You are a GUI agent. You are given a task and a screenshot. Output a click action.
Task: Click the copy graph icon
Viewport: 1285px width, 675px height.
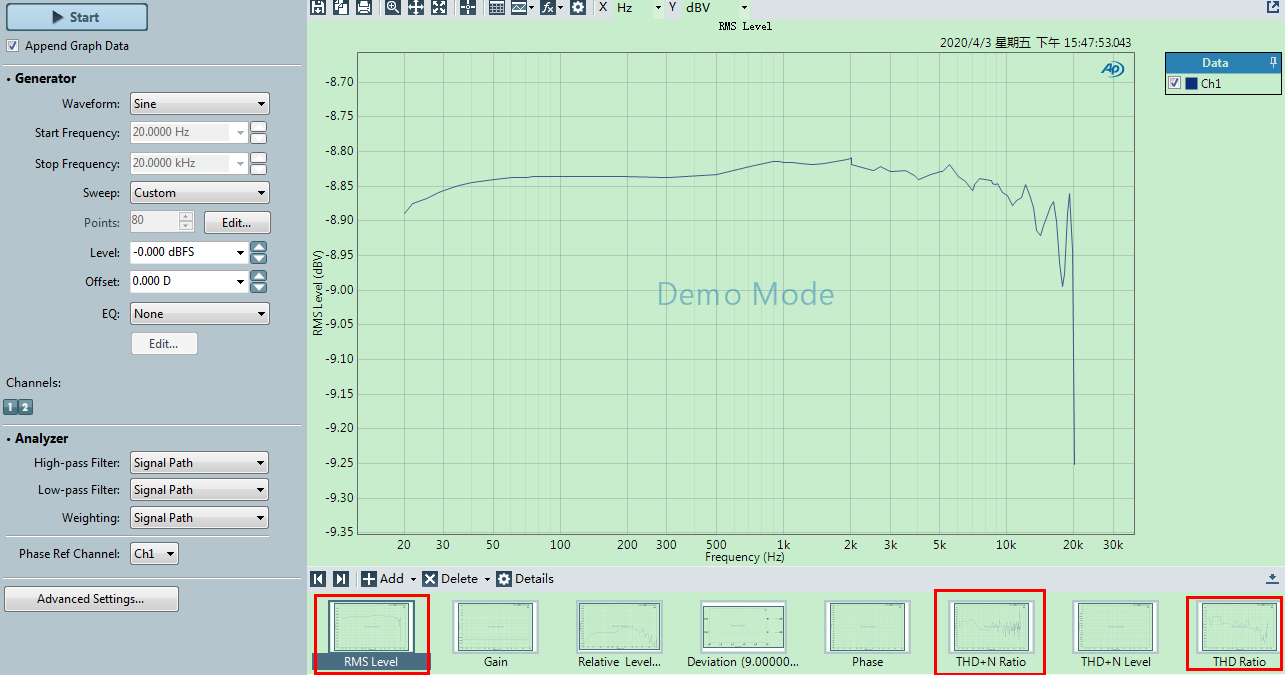[341, 7]
